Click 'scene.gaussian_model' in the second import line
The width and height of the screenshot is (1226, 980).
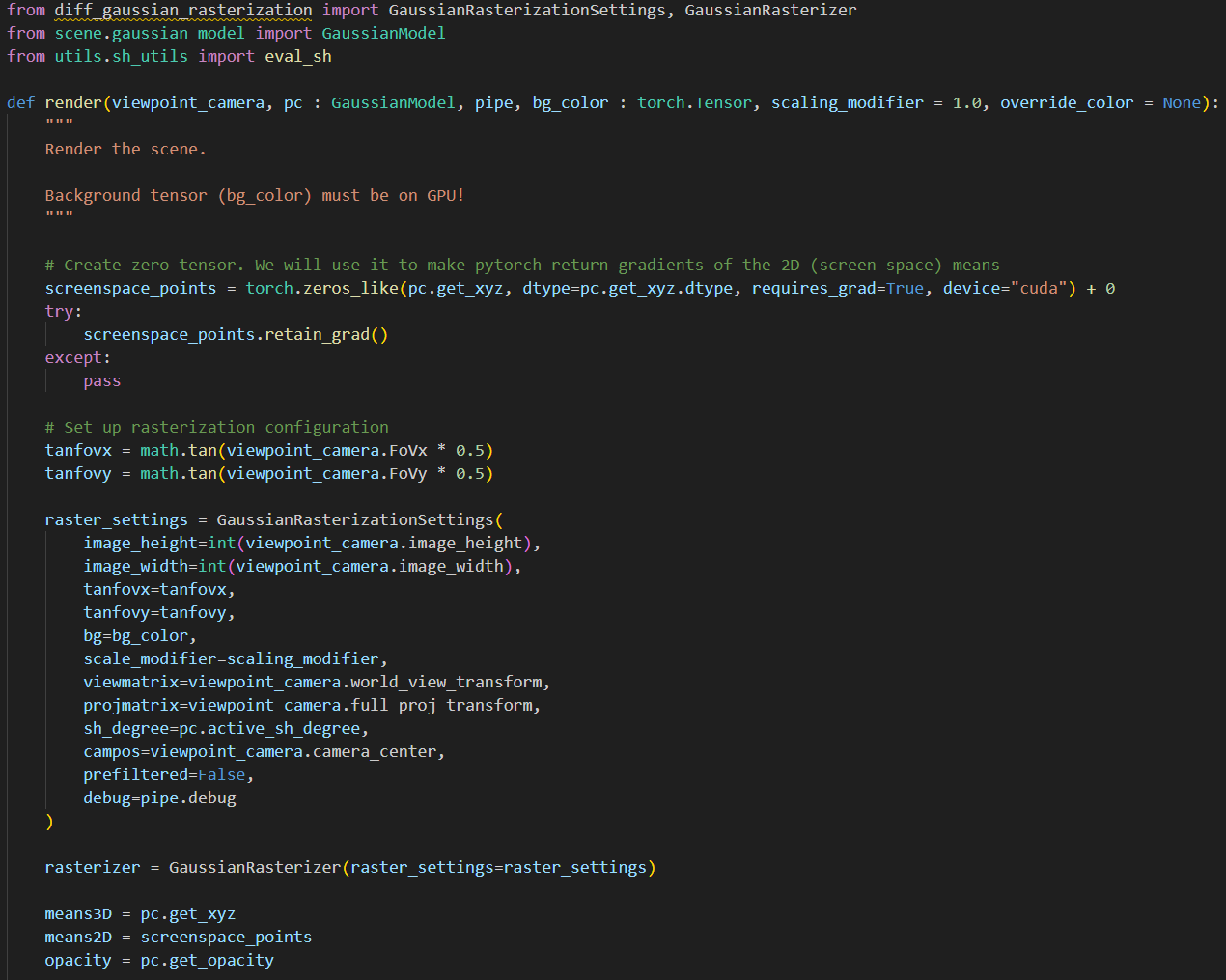click(x=150, y=34)
